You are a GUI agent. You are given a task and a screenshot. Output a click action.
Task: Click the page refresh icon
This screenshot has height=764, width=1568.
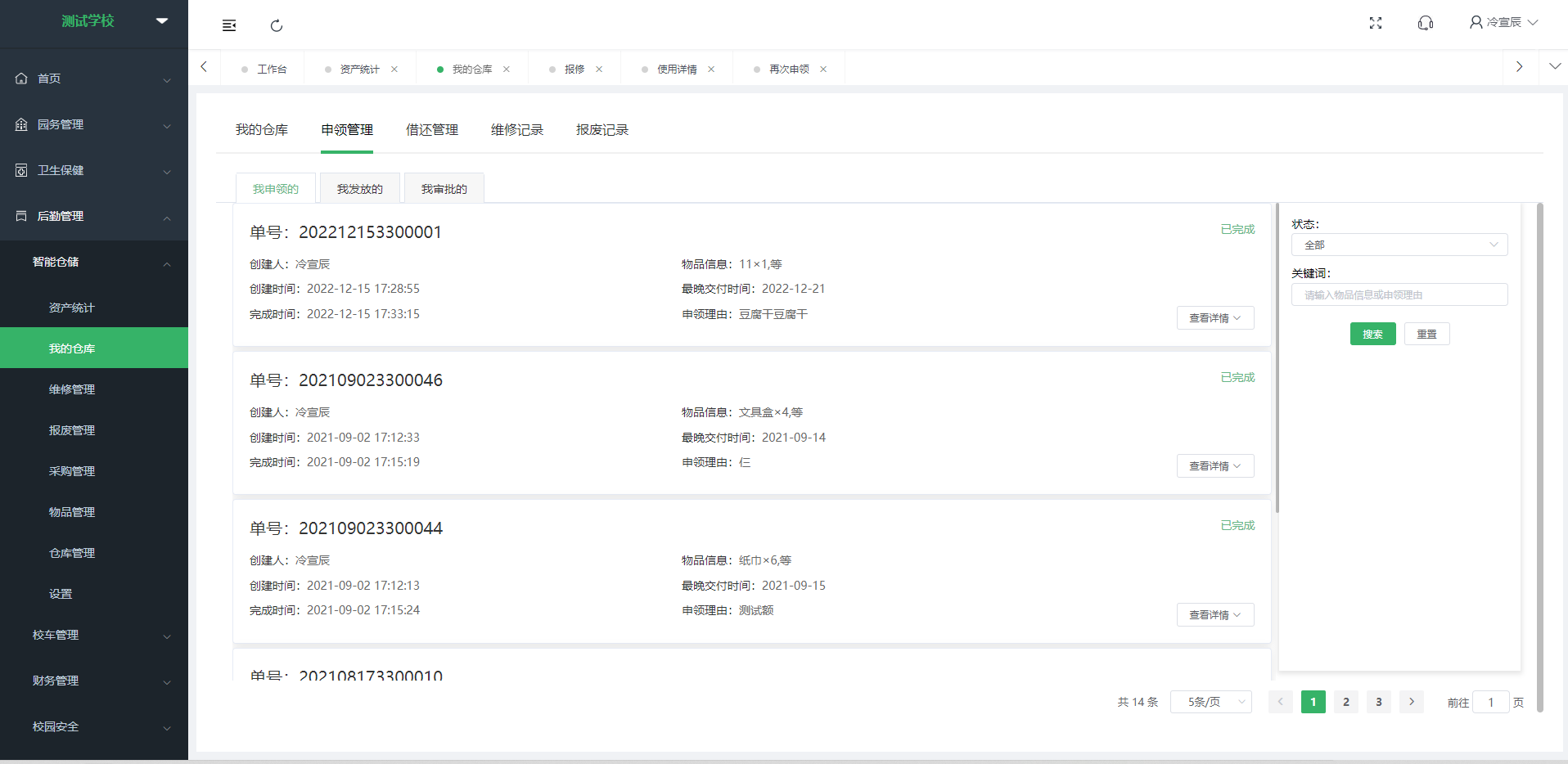click(x=277, y=25)
